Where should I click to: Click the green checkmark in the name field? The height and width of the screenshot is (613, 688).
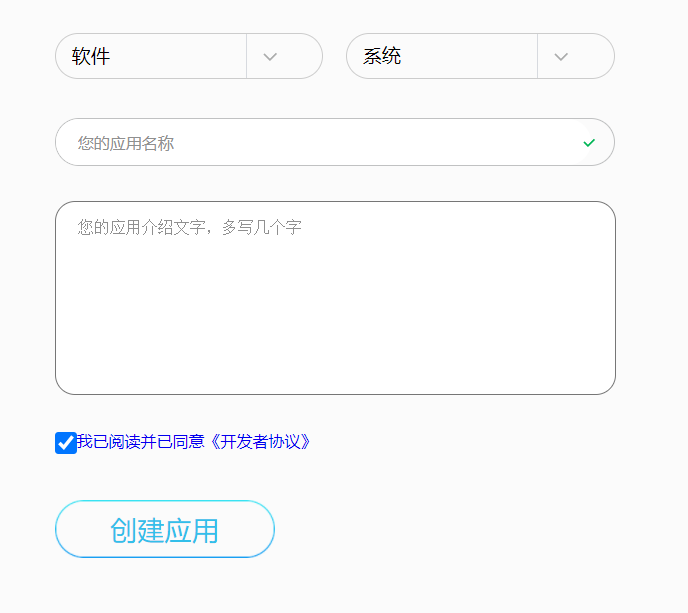[x=589, y=143]
